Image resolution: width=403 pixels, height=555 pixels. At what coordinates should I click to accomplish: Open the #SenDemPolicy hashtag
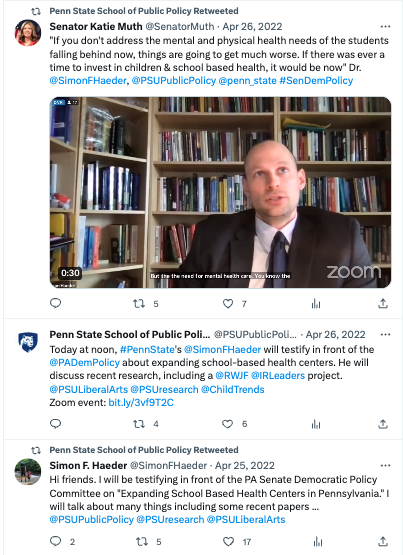pyautogui.click(x=316, y=81)
